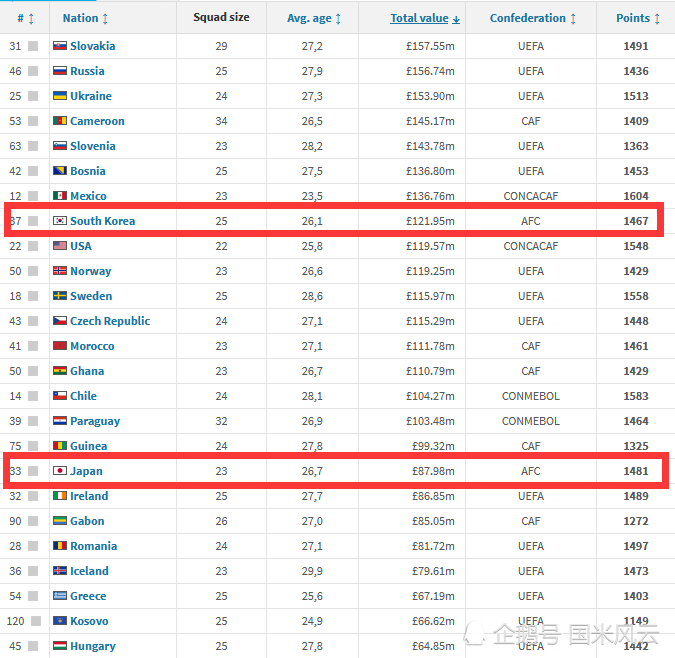This screenshot has width=675, height=658.
Task: Select Bosnia's points value 1453
Action: 636,171
